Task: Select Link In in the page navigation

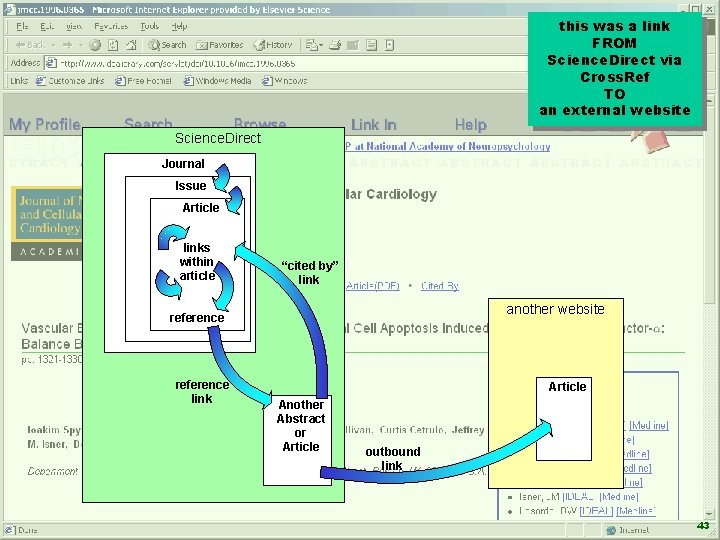Action: (x=373, y=124)
